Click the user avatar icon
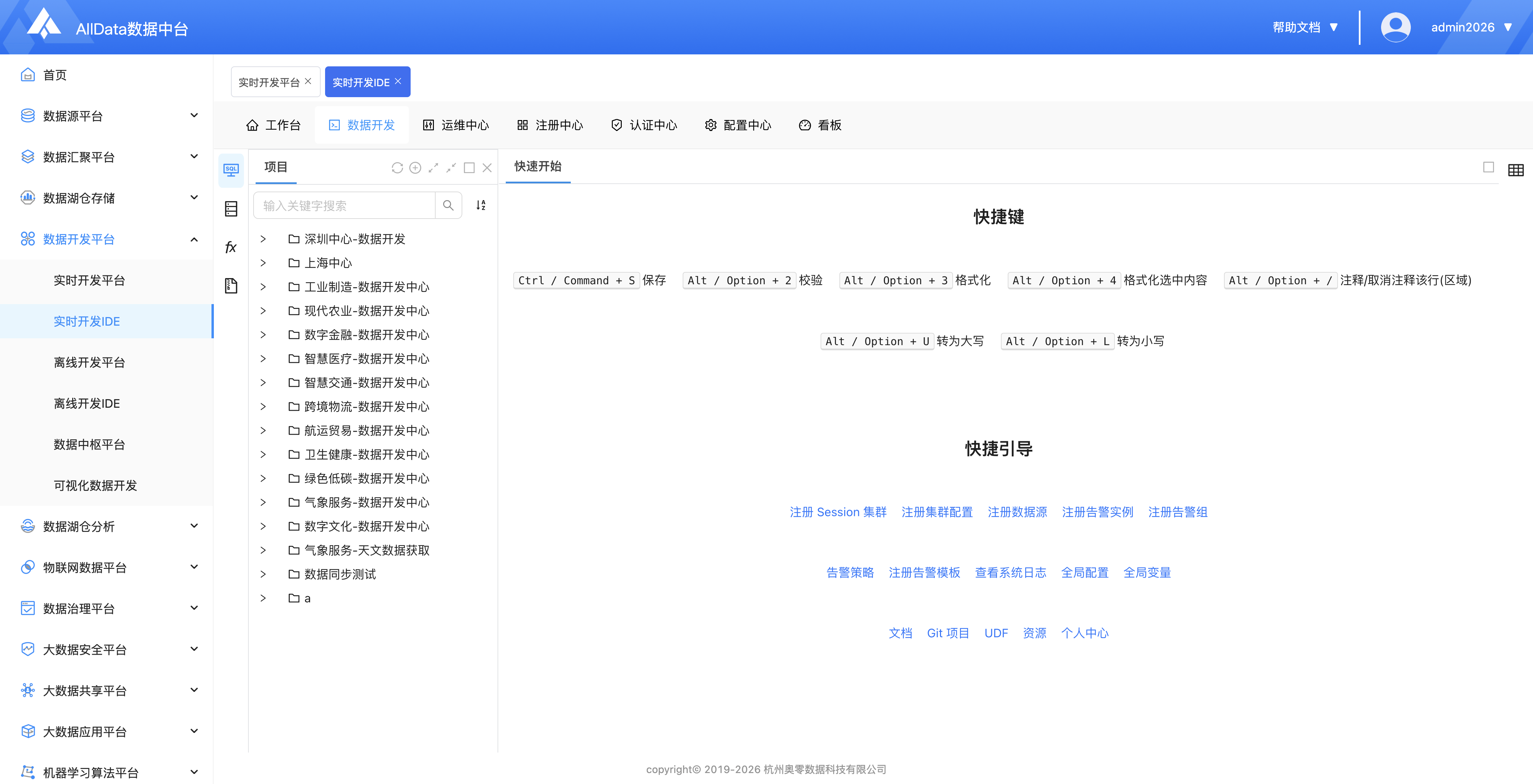The height and width of the screenshot is (784, 1533). (1395, 27)
